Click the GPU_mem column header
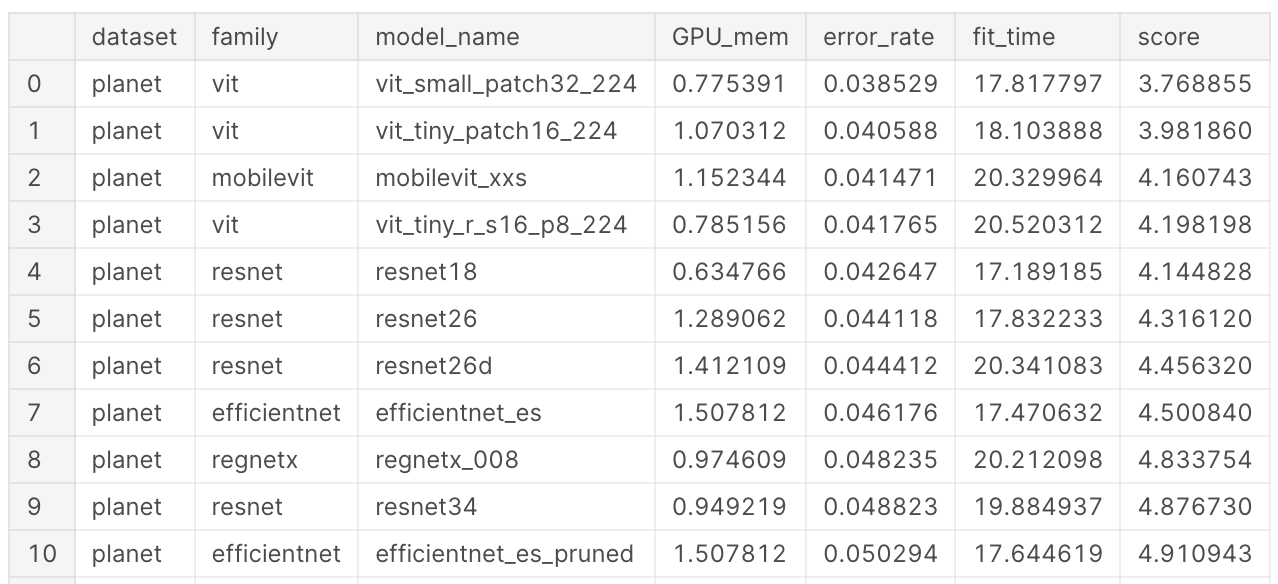The height and width of the screenshot is (584, 1278). [730, 37]
